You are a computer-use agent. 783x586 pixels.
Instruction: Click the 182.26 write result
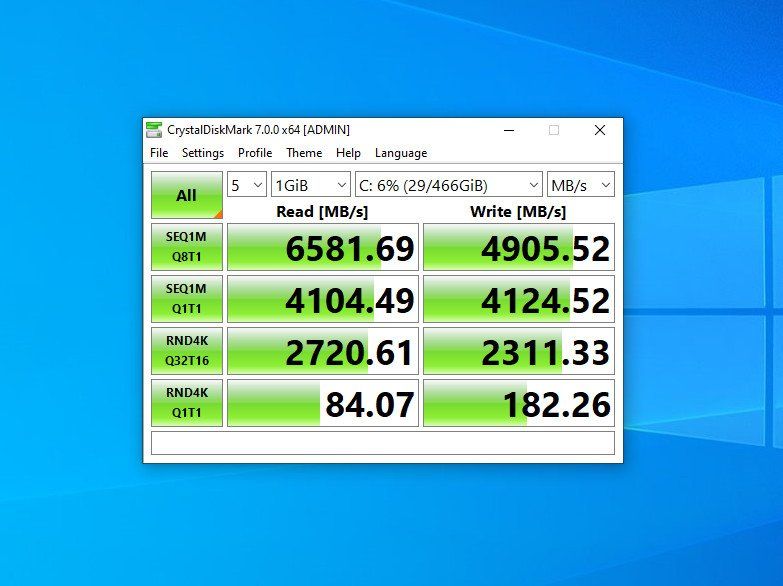[519, 403]
